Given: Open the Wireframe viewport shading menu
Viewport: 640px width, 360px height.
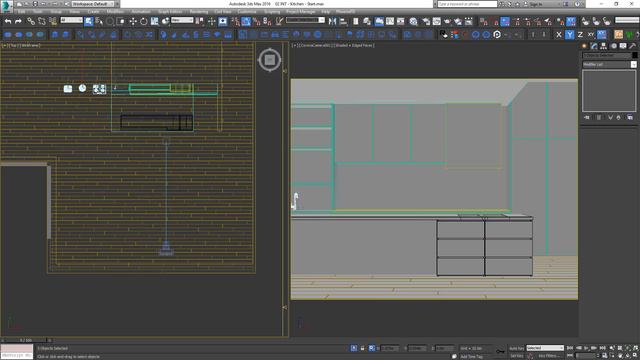Looking at the screenshot, I should pos(30,45).
